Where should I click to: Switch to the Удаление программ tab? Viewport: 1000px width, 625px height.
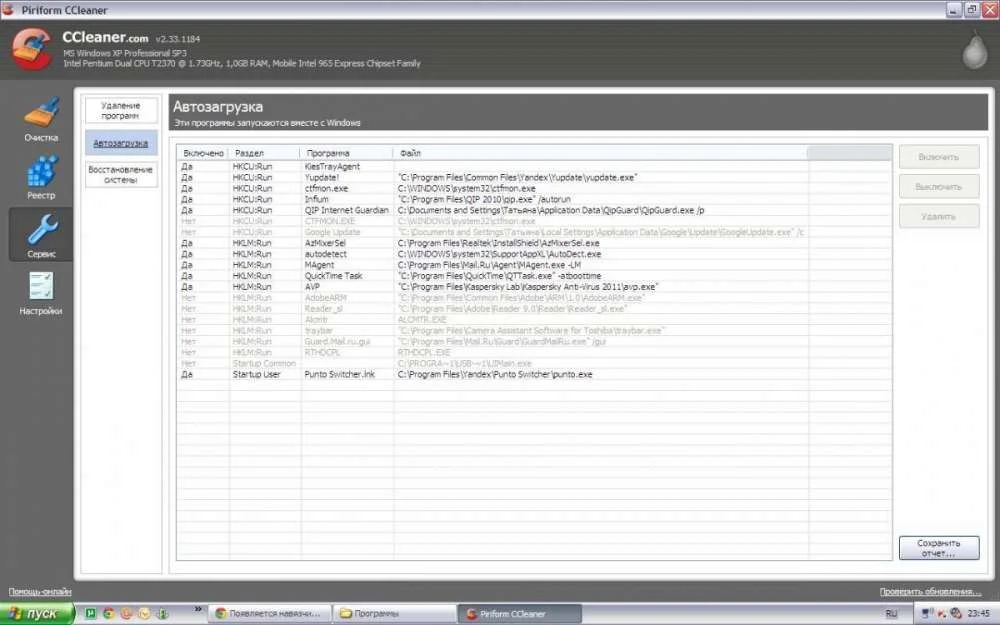(121, 110)
